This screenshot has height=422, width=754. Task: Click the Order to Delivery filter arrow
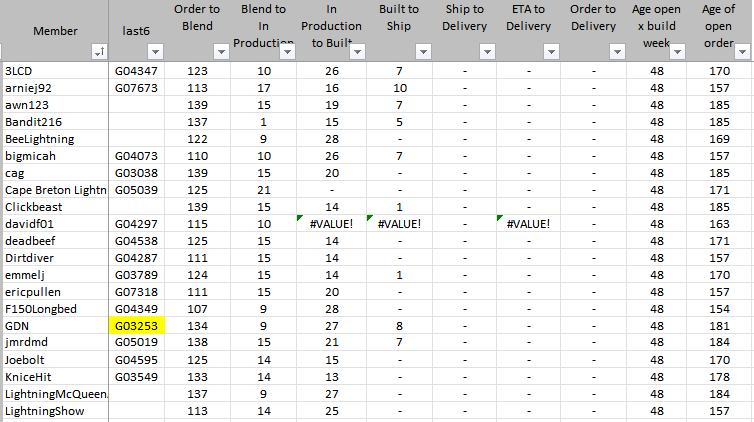point(616,52)
